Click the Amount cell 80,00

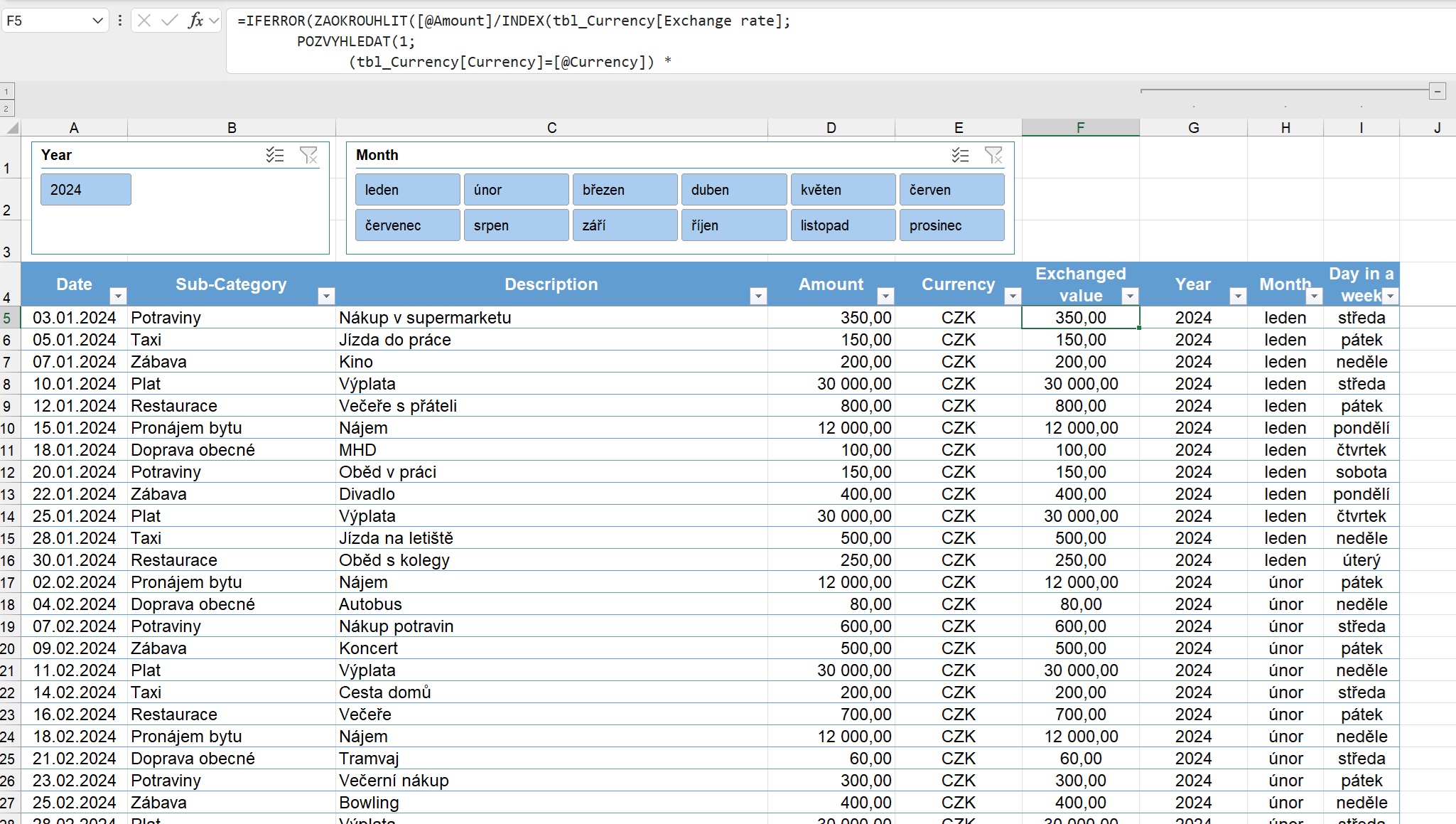[831, 604]
